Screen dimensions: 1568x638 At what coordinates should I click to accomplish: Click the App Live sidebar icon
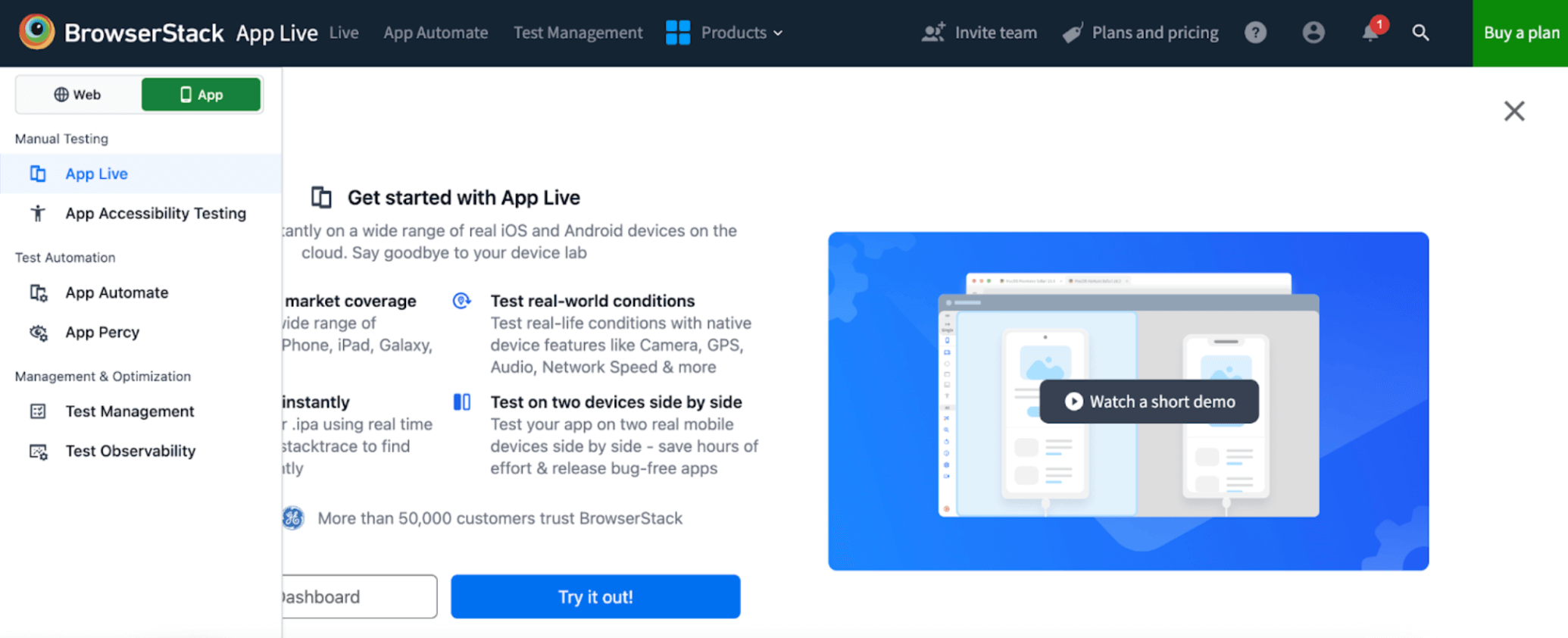click(x=38, y=174)
